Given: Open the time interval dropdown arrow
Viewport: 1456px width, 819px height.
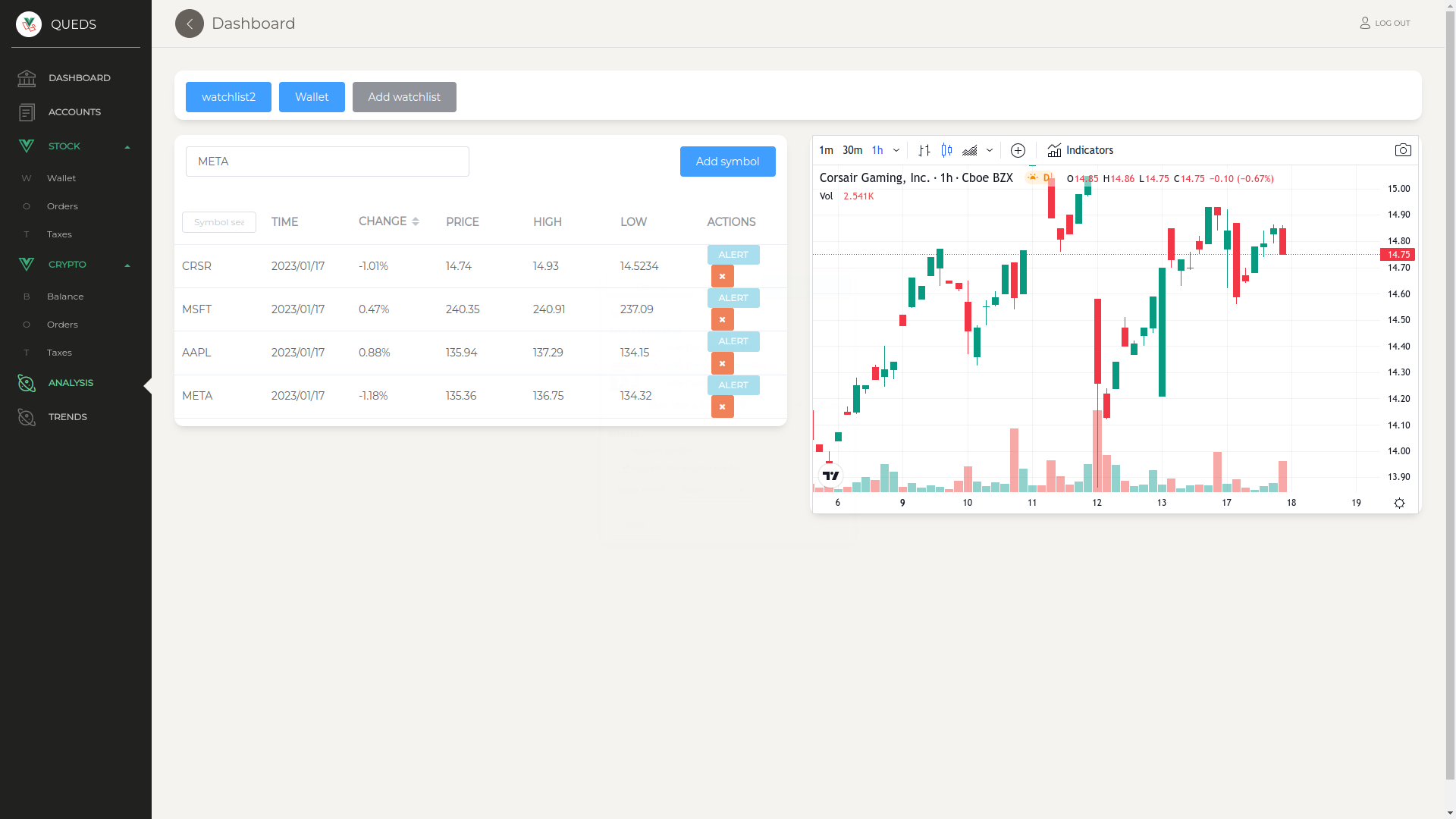Looking at the screenshot, I should coord(896,150).
